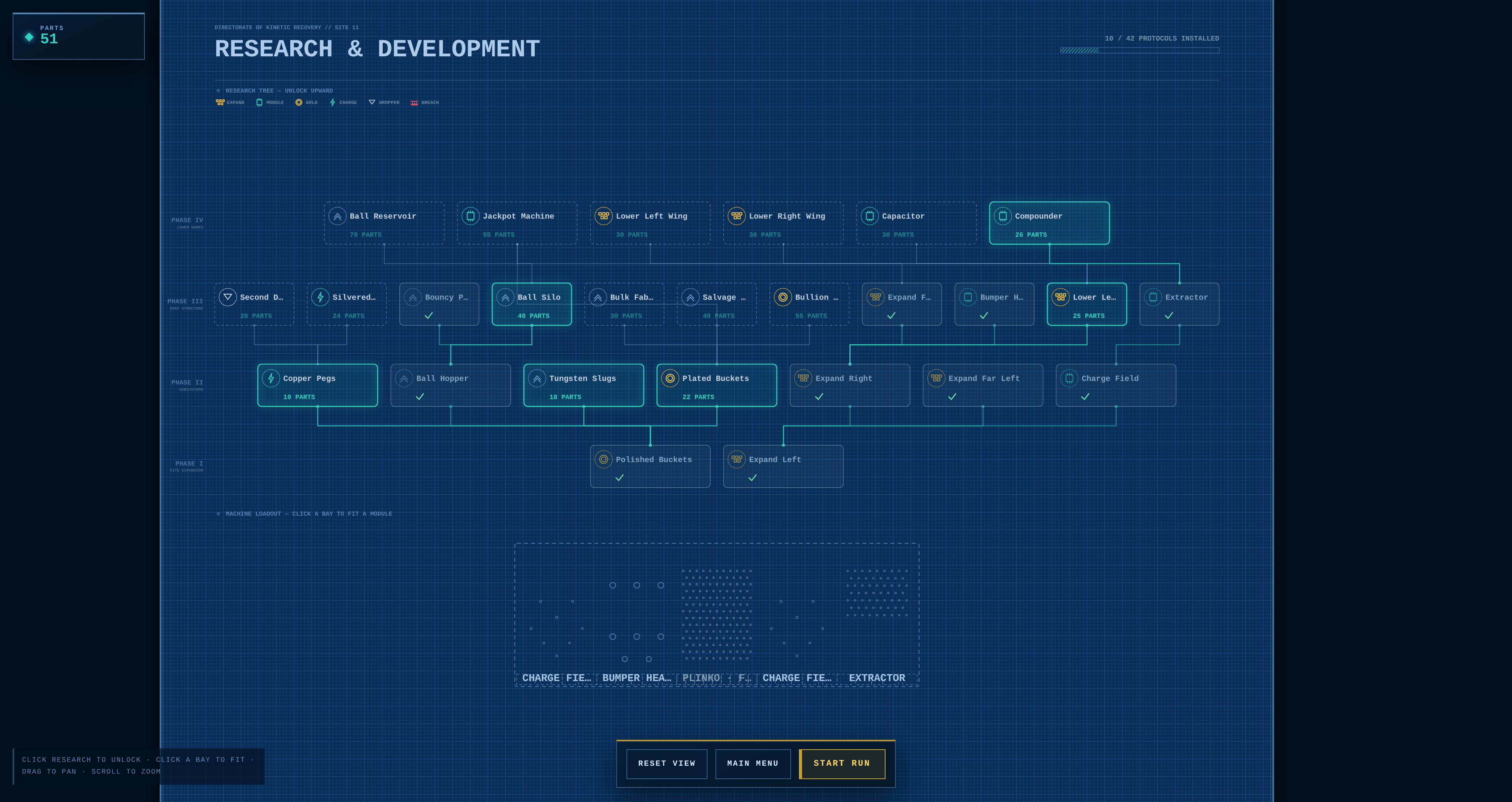Click the Copper Pegs lightning bolt icon

(x=271, y=378)
